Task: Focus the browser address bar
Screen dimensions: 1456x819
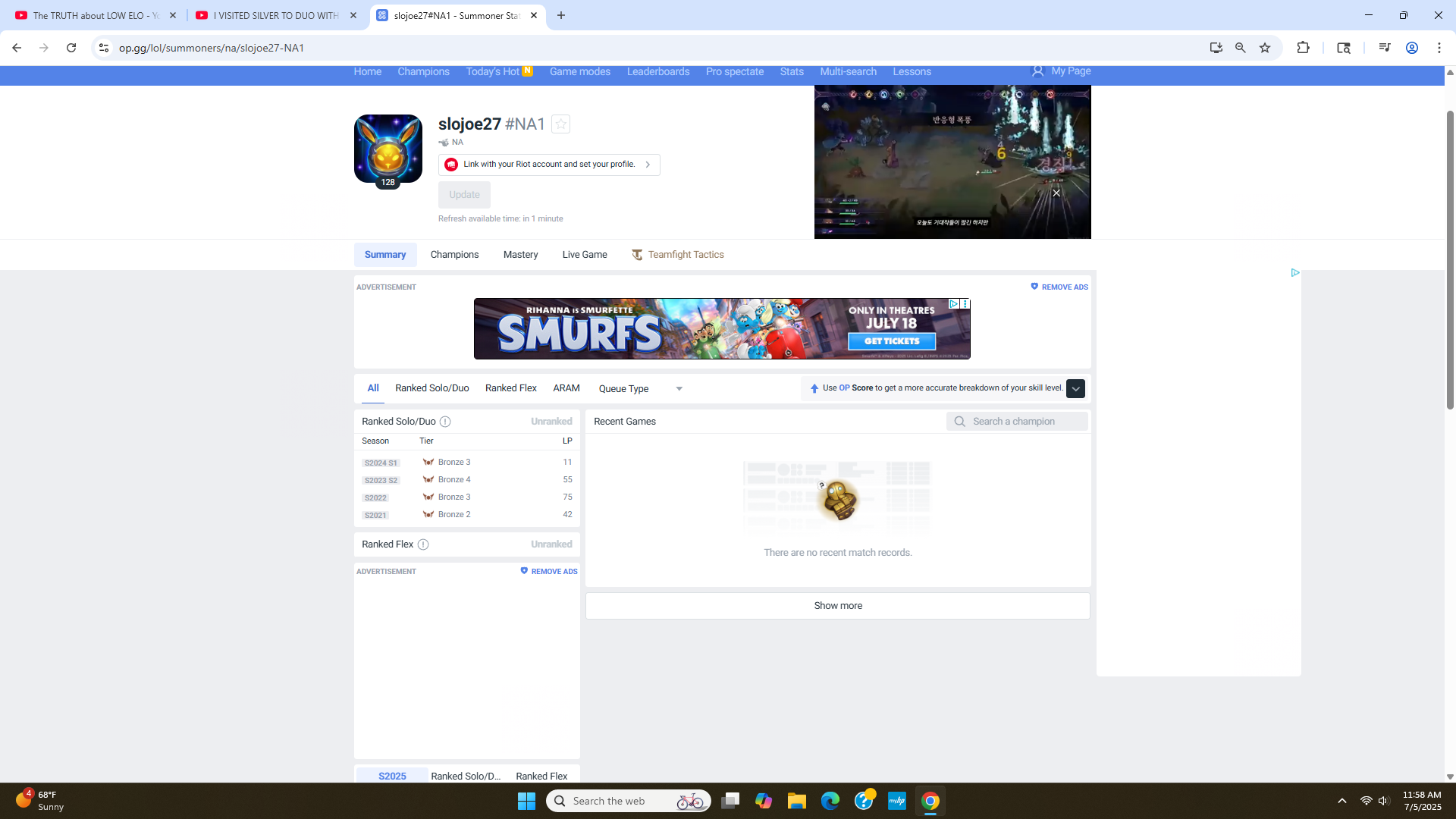Action: (652, 48)
